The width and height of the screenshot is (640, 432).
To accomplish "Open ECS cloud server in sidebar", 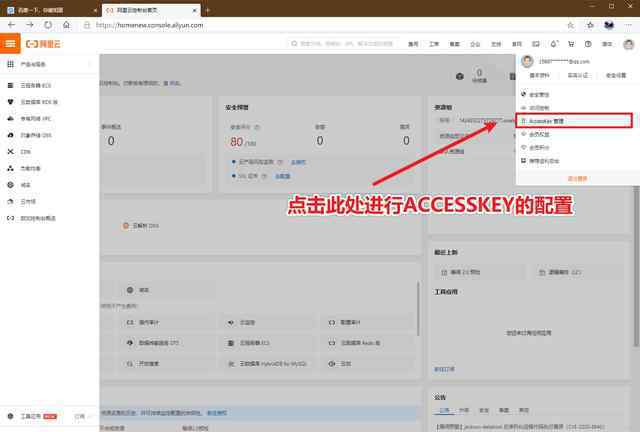I will tap(36, 85).
